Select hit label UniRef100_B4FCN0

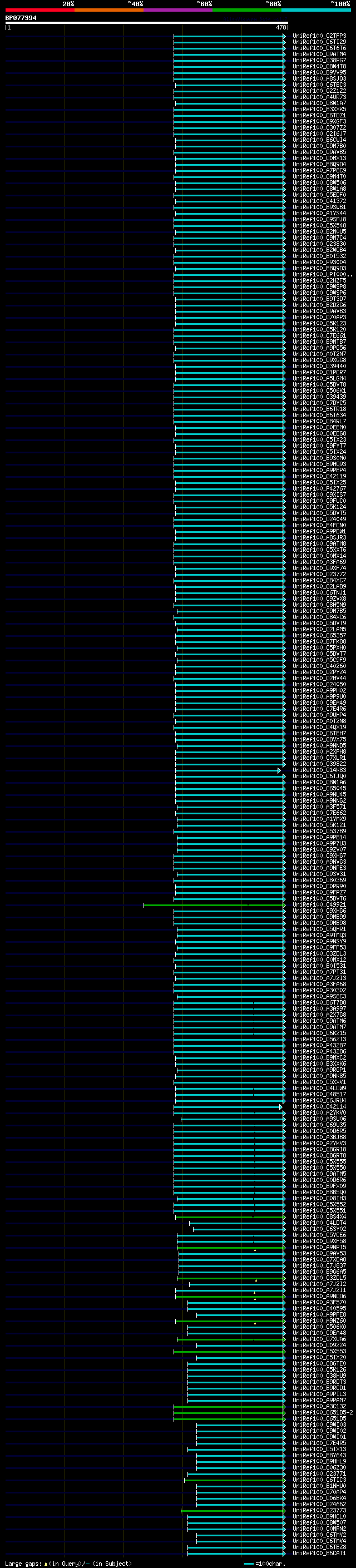(x=319, y=525)
